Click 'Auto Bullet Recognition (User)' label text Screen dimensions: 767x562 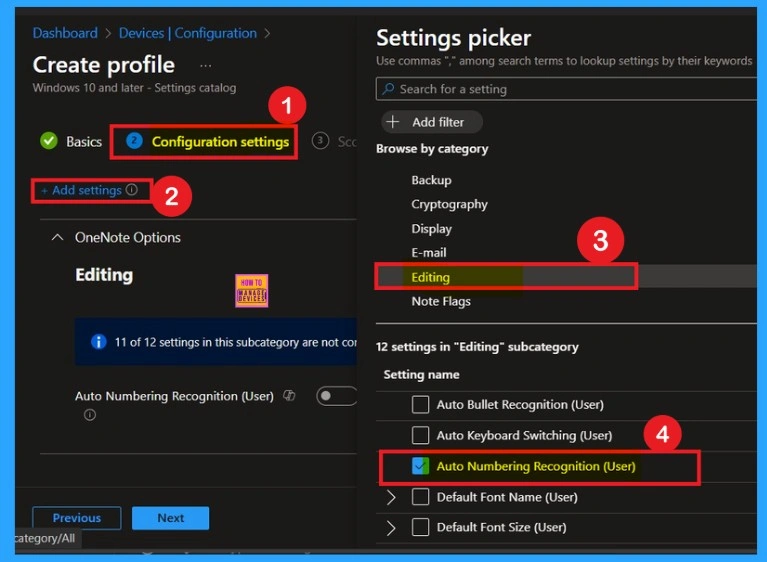[520, 405]
